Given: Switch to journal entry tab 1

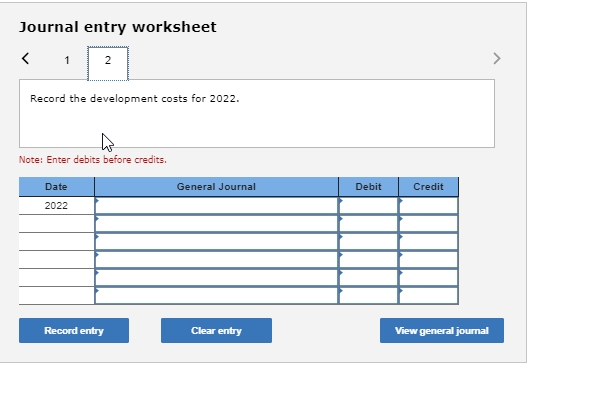Looking at the screenshot, I should pos(67,60).
